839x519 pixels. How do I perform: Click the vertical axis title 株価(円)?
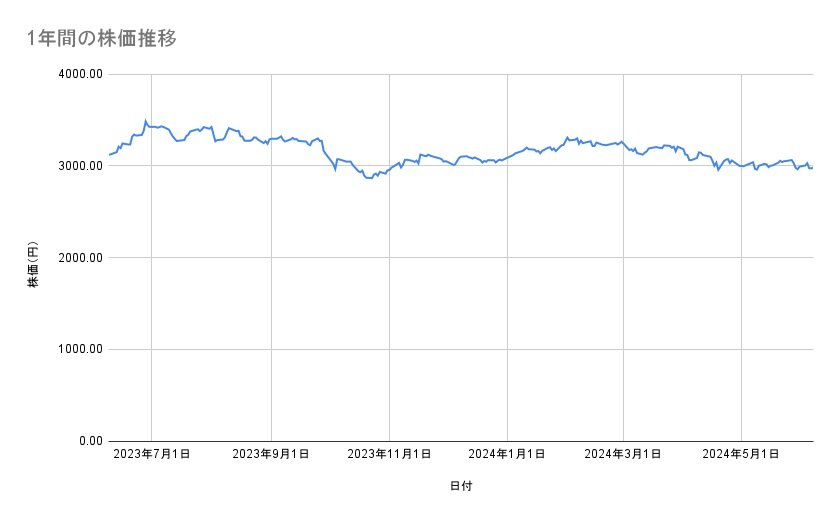coord(32,266)
